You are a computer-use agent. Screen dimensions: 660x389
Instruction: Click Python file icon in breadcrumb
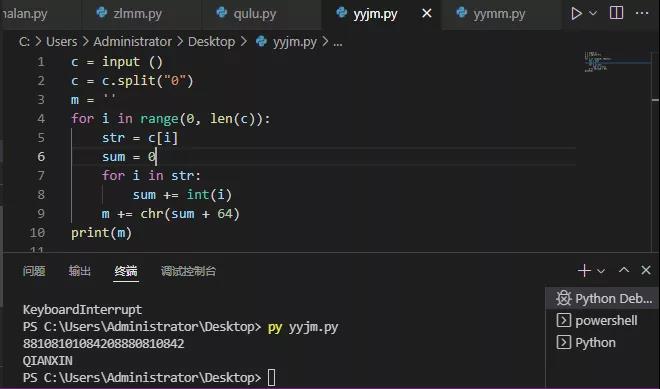click(x=261, y=41)
